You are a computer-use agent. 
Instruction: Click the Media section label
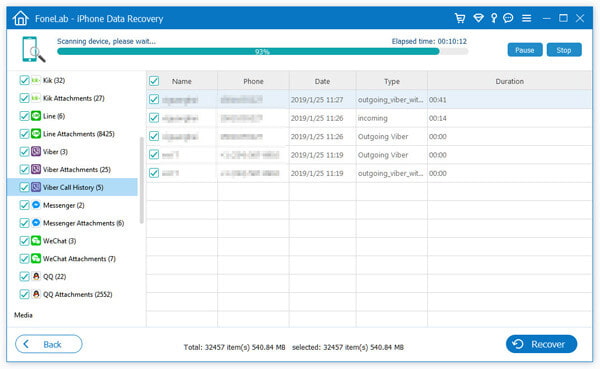[x=23, y=315]
